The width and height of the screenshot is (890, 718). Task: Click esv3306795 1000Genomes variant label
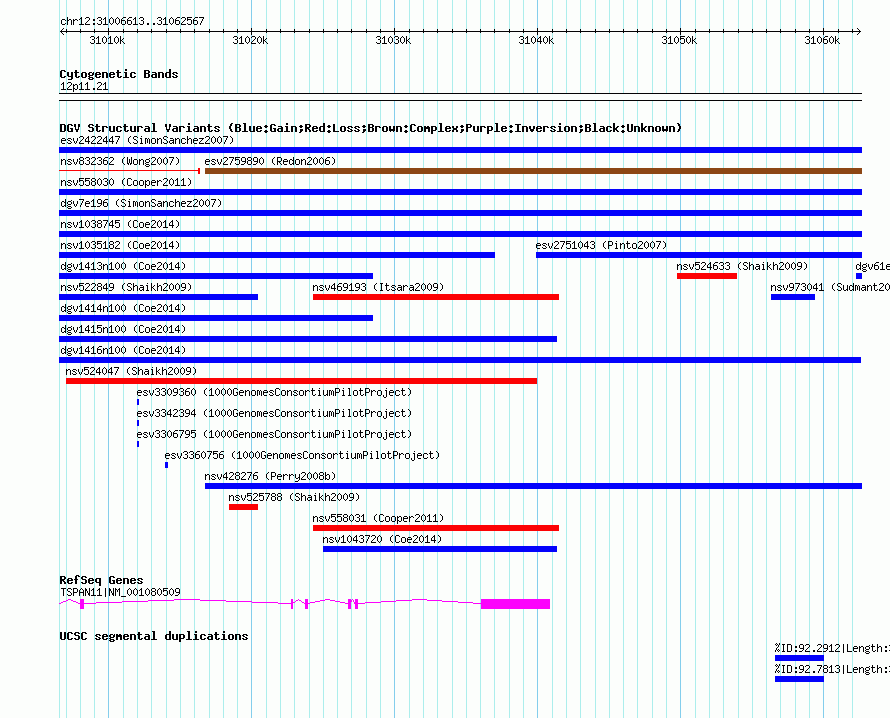coord(274,434)
